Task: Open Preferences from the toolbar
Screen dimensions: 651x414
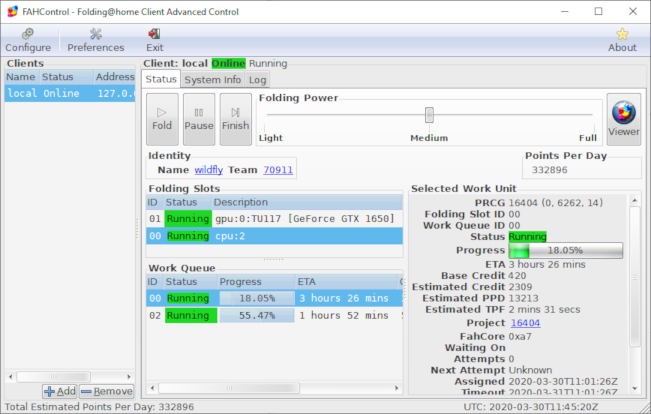Action: [x=95, y=40]
